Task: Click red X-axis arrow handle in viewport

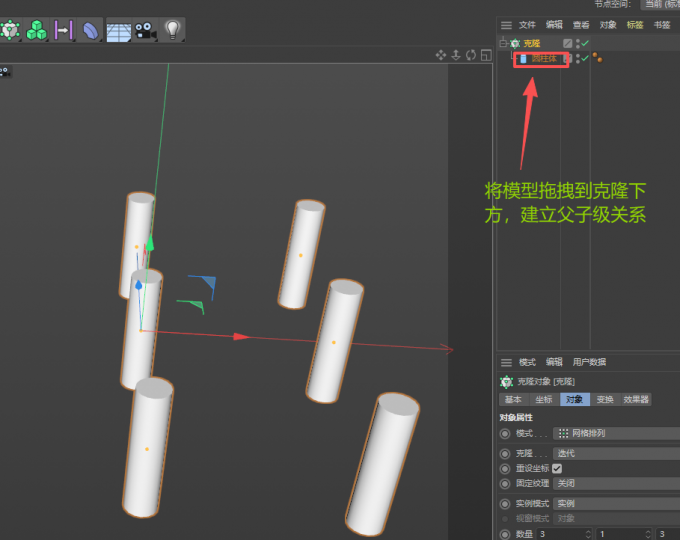Action: tap(241, 337)
